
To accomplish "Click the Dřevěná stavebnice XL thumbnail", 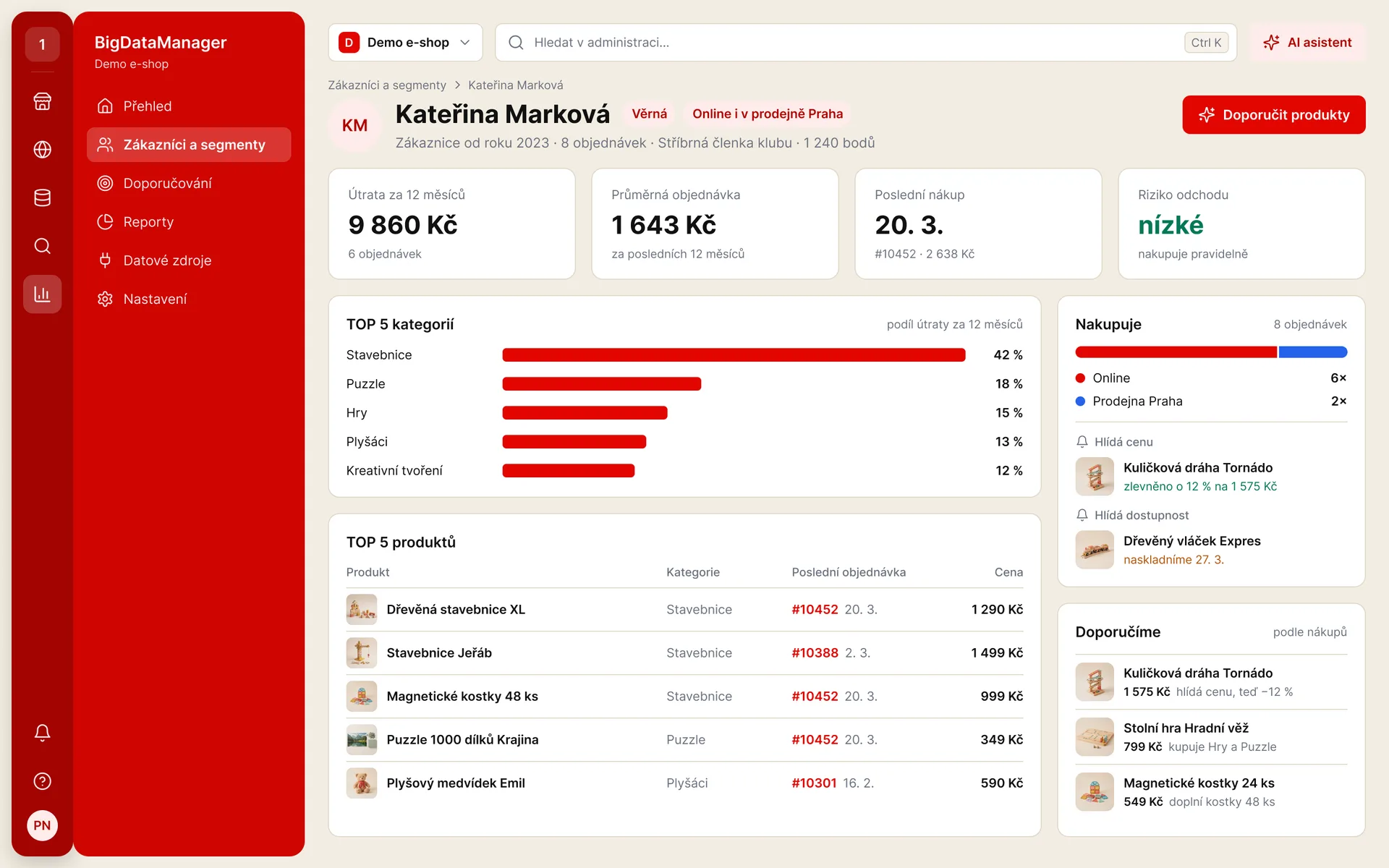I will click(362, 610).
